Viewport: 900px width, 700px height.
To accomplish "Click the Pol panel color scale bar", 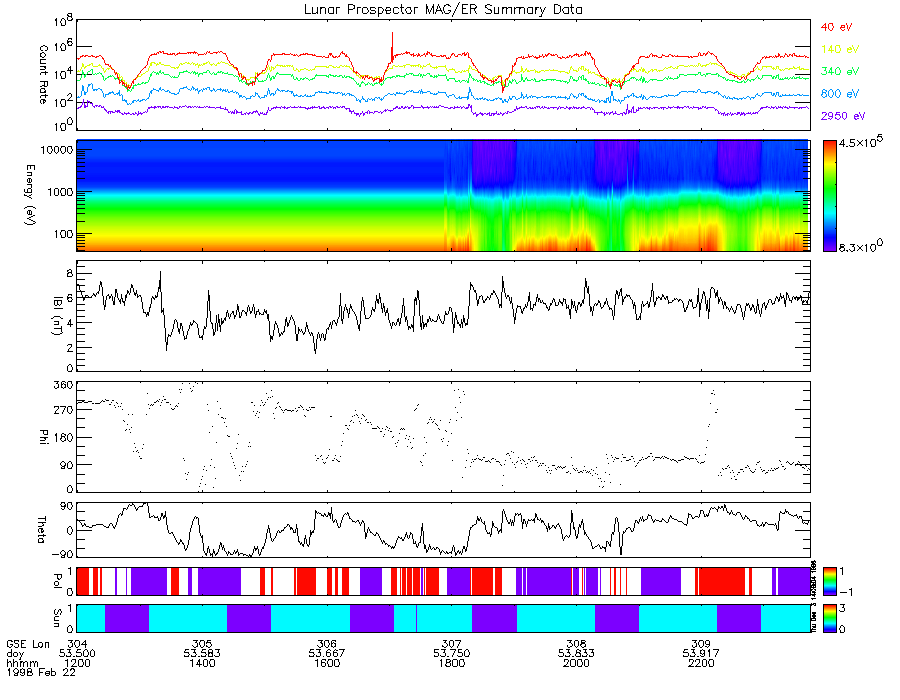I will (x=829, y=581).
